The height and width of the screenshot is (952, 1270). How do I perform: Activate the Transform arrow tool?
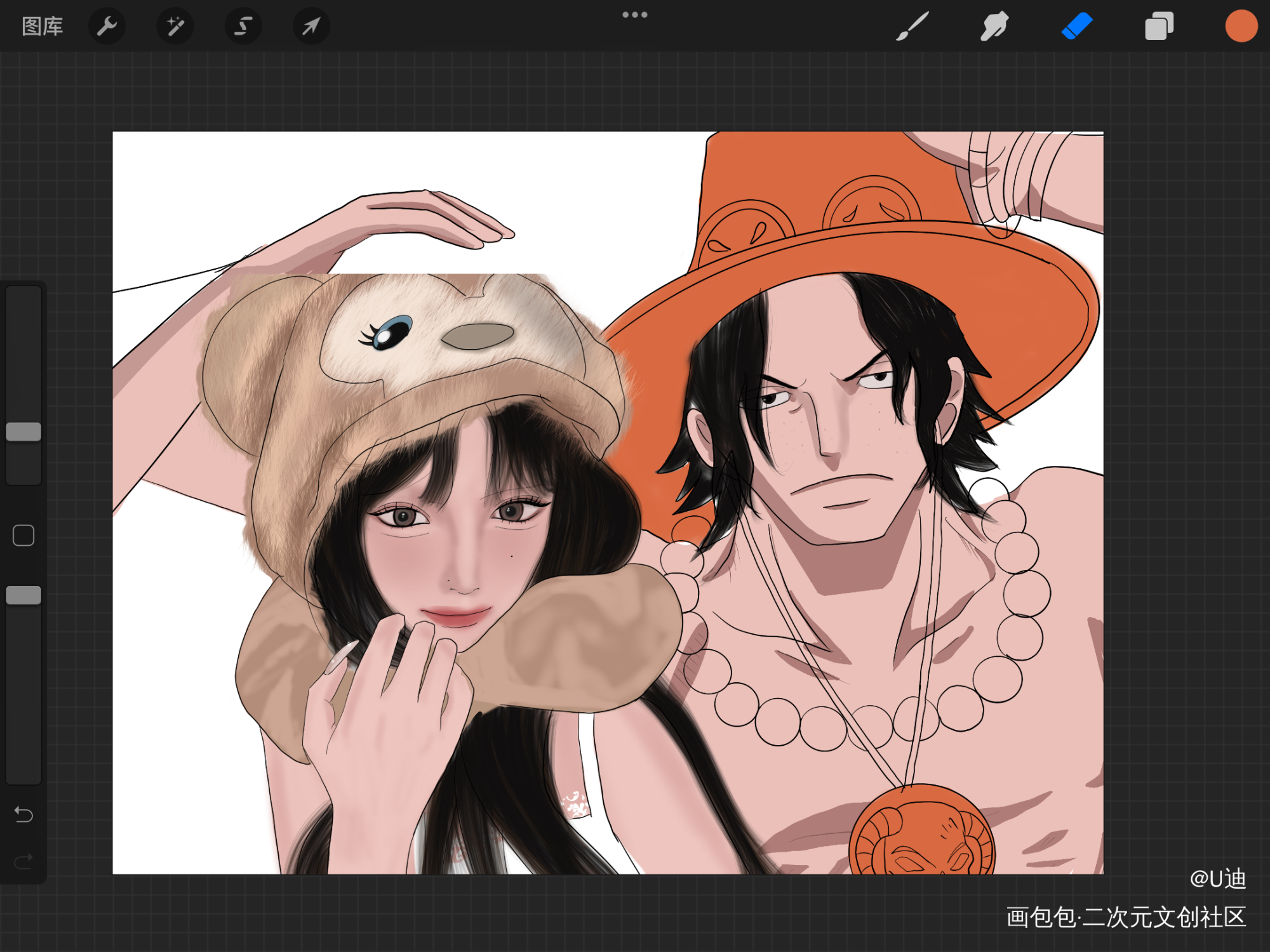[x=311, y=27]
